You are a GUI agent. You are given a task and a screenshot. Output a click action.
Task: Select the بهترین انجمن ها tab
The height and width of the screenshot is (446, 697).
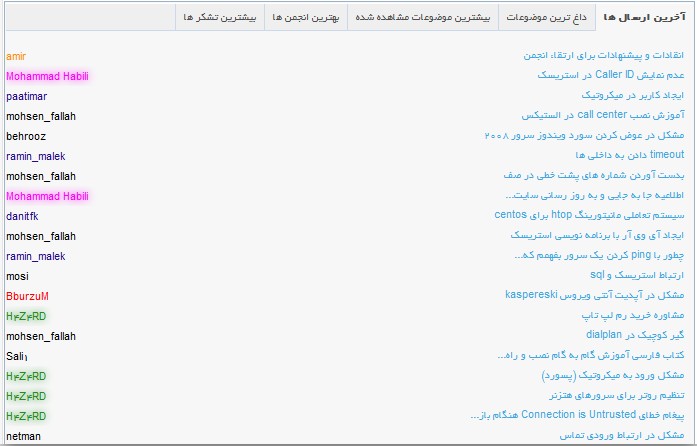coord(305,19)
